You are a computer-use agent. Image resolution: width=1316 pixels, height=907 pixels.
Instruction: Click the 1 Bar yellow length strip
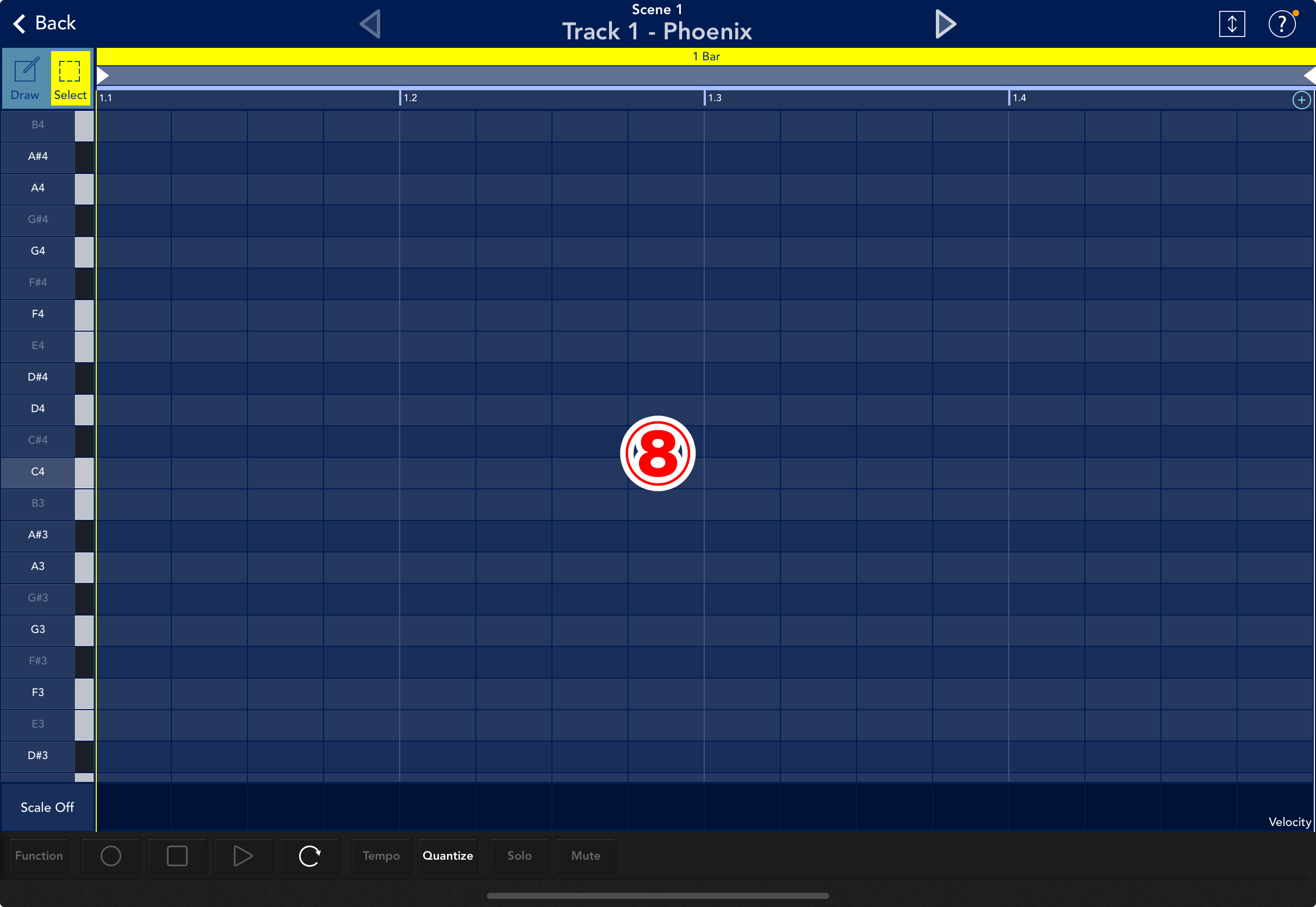706,56
